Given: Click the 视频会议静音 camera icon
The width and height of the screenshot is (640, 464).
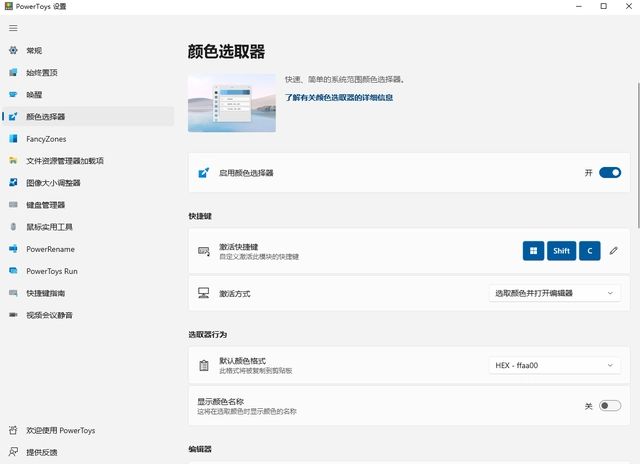Looking at the screenshot, I should (x=13, y=315).
